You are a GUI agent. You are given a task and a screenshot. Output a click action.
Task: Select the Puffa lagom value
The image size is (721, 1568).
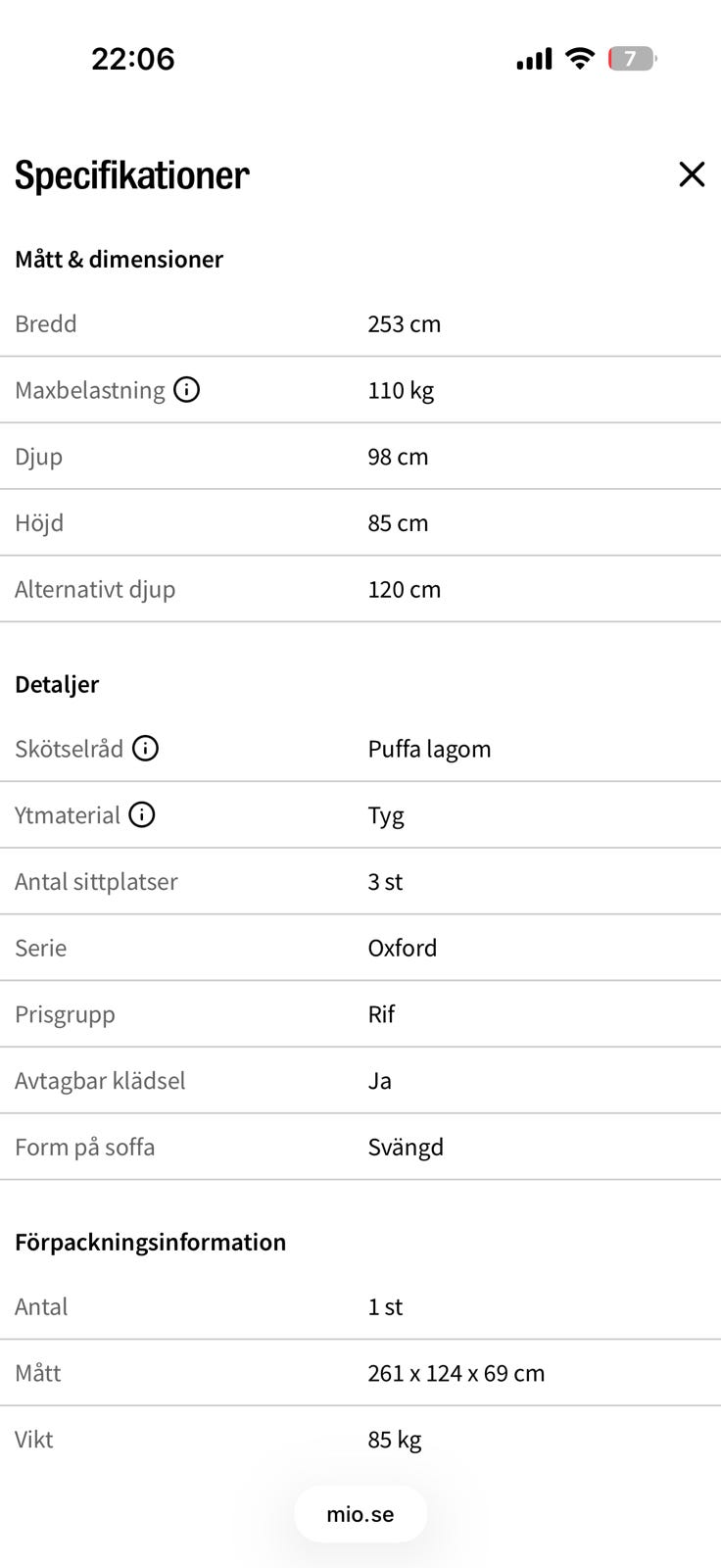(x=429, y=749)
